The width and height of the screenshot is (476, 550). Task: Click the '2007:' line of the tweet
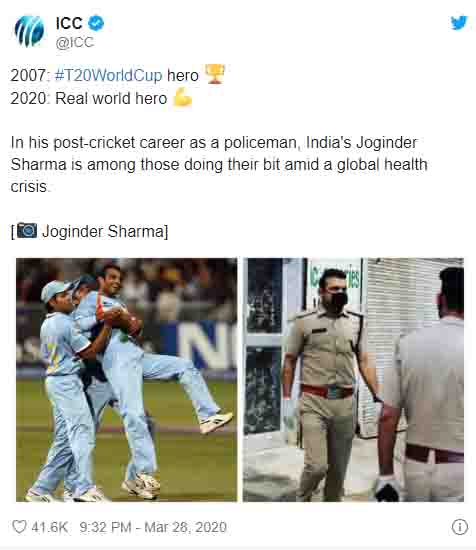118,75
